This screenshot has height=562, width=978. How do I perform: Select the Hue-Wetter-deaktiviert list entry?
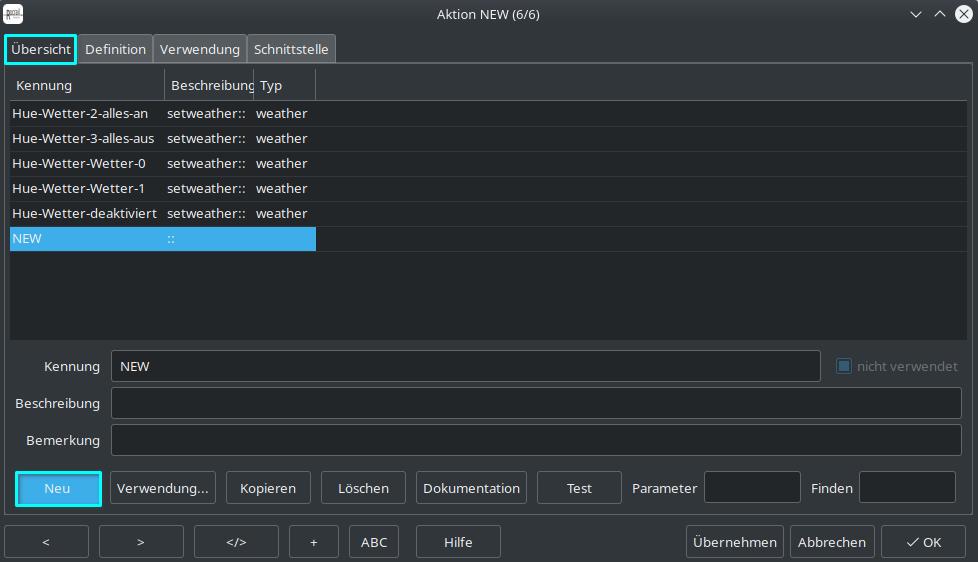(x=84, y=213)
